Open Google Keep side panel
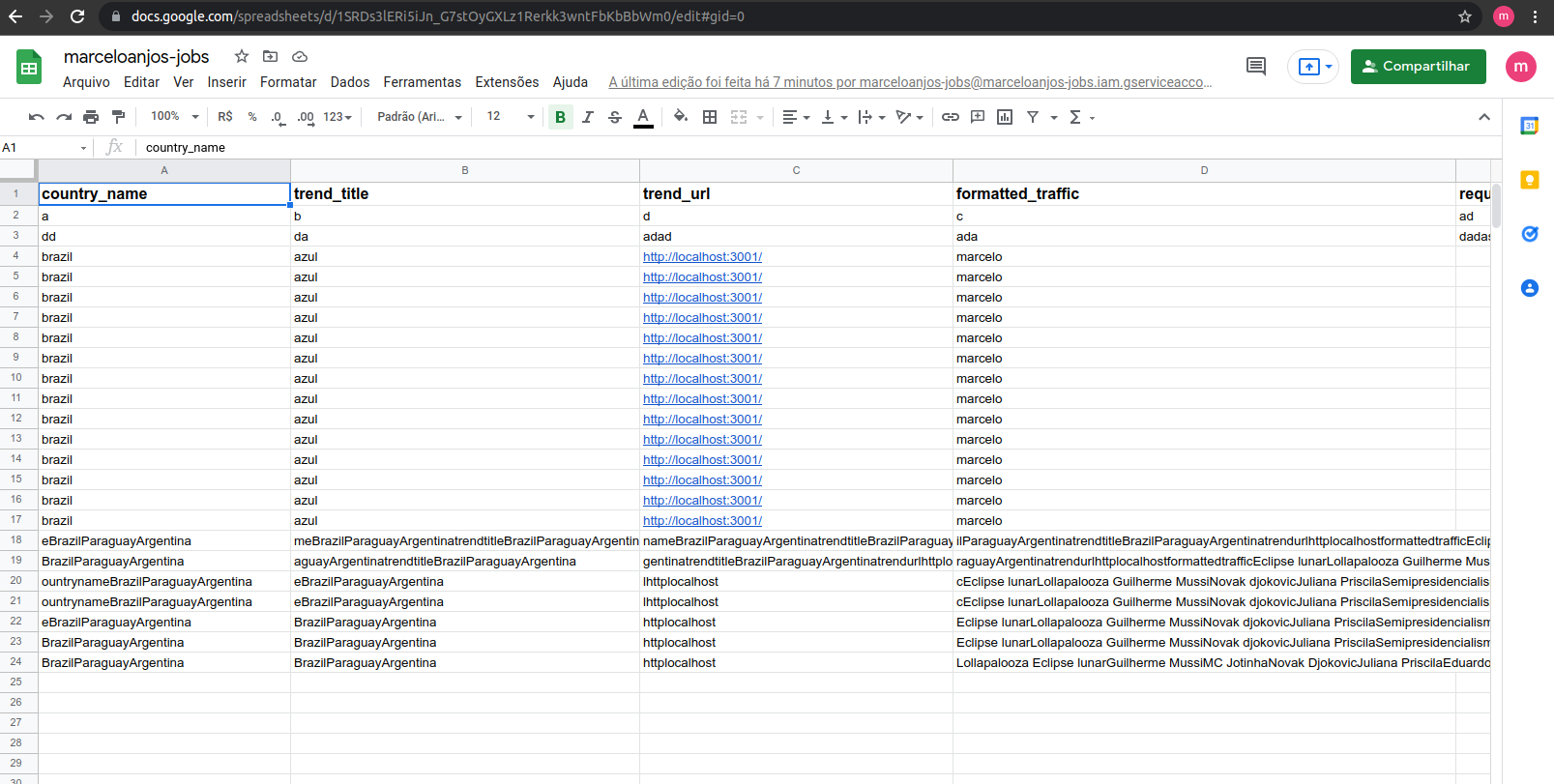1554x784 pixels. click(1529, 180)
